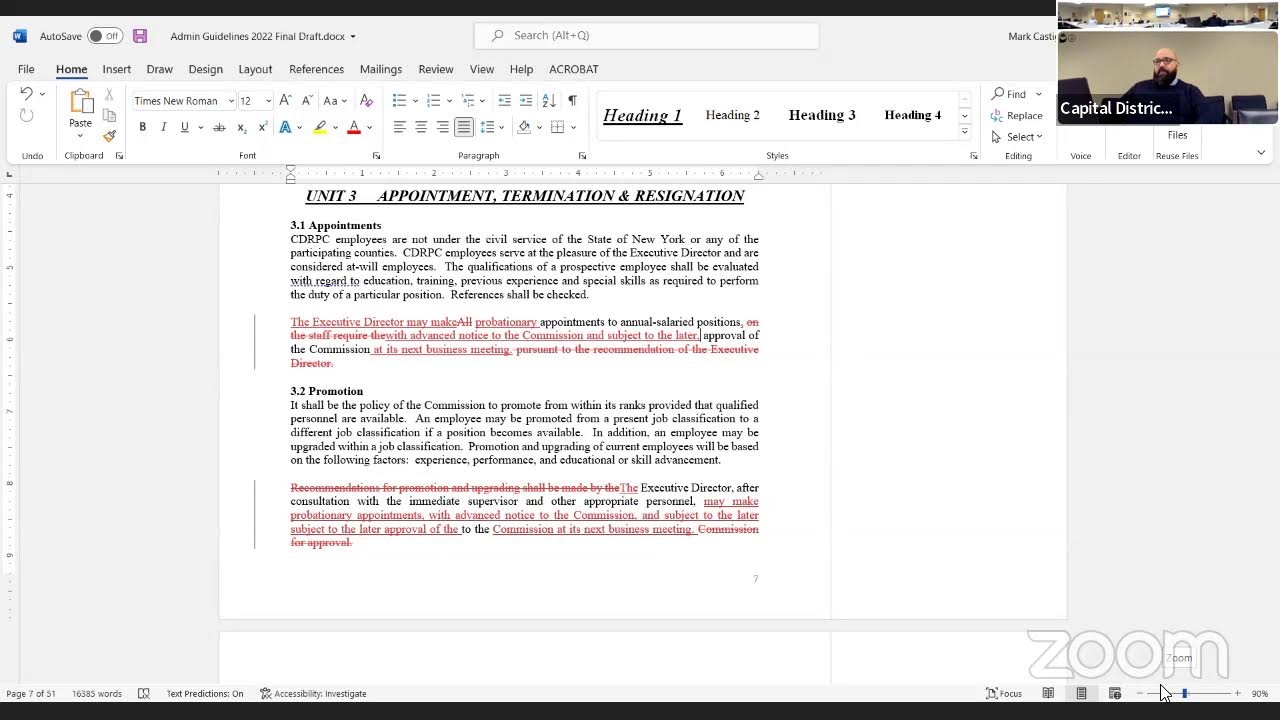Open numbering list dropdown arrow
This screenshot has width=1280, height=720.
tap(449, 100)
